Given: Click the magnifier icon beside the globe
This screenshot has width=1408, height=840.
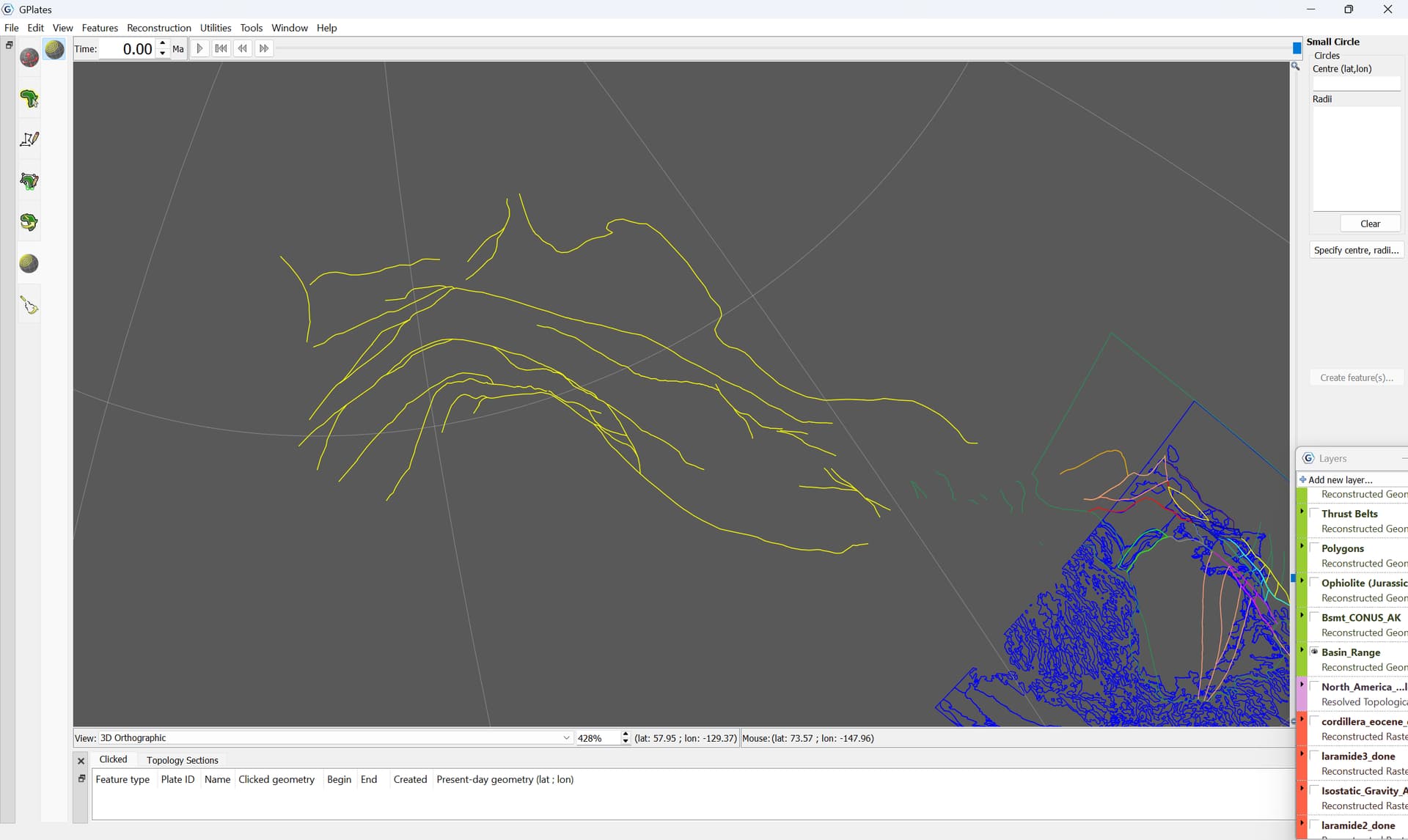Looking at the screenshot, I should pos(1295,66).
